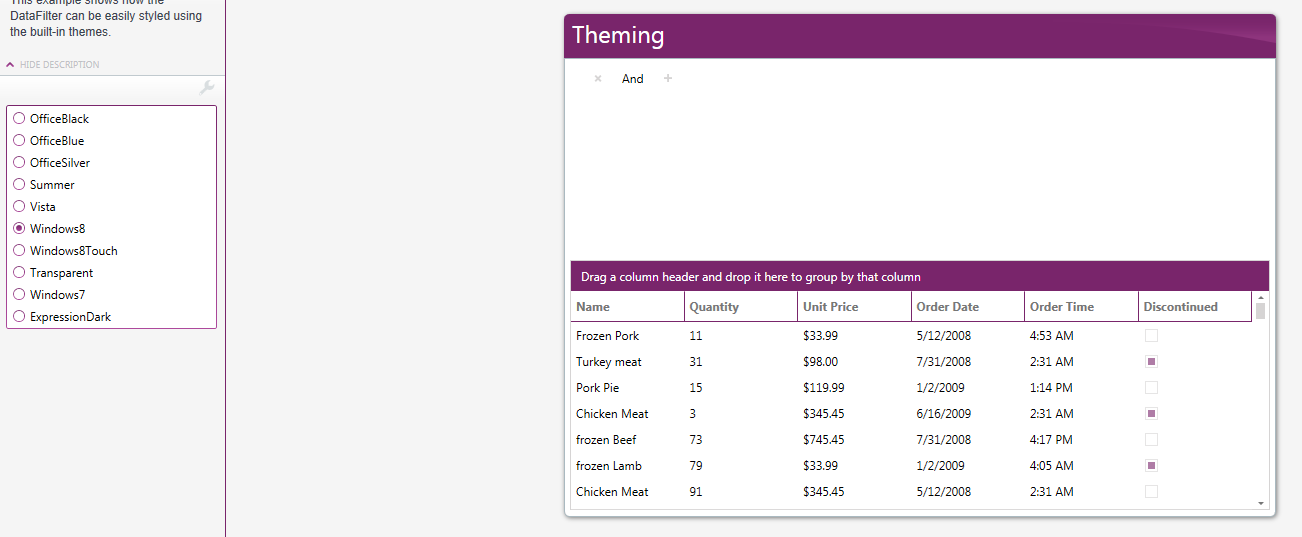Image resolution: width=1302 pixels, height=537 pixels.
Task: Toggle the And logical operator
Action: click(x=633, y=79)
